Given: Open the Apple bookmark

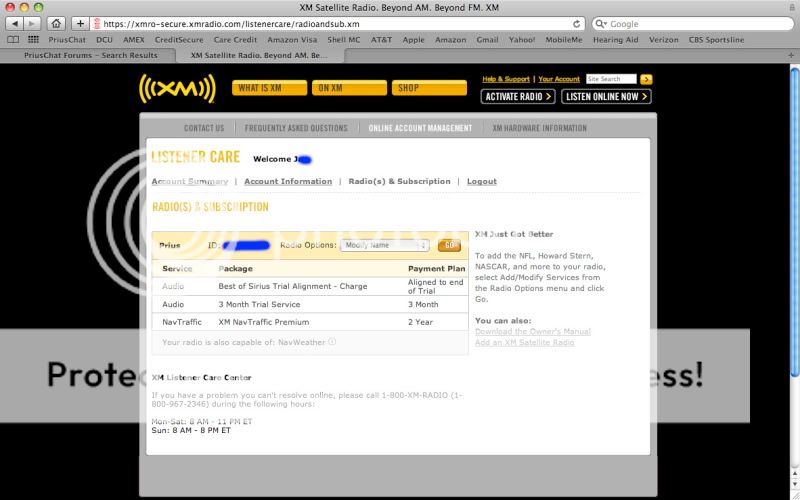Looking at the screenshot, I should pyautogui.click(x=413, y=39).
